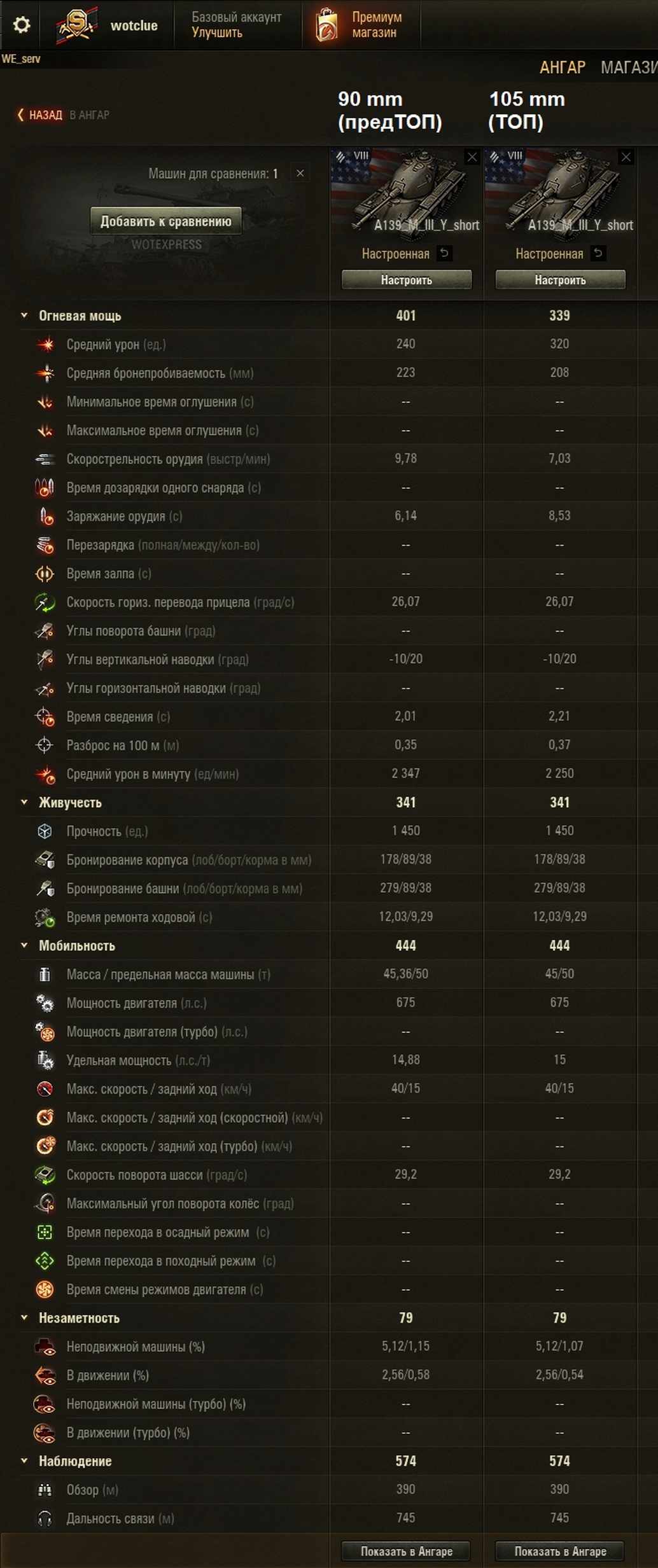The image size is (658, 1568).
Task: Open settings via the gear icon
Action: 21,25
